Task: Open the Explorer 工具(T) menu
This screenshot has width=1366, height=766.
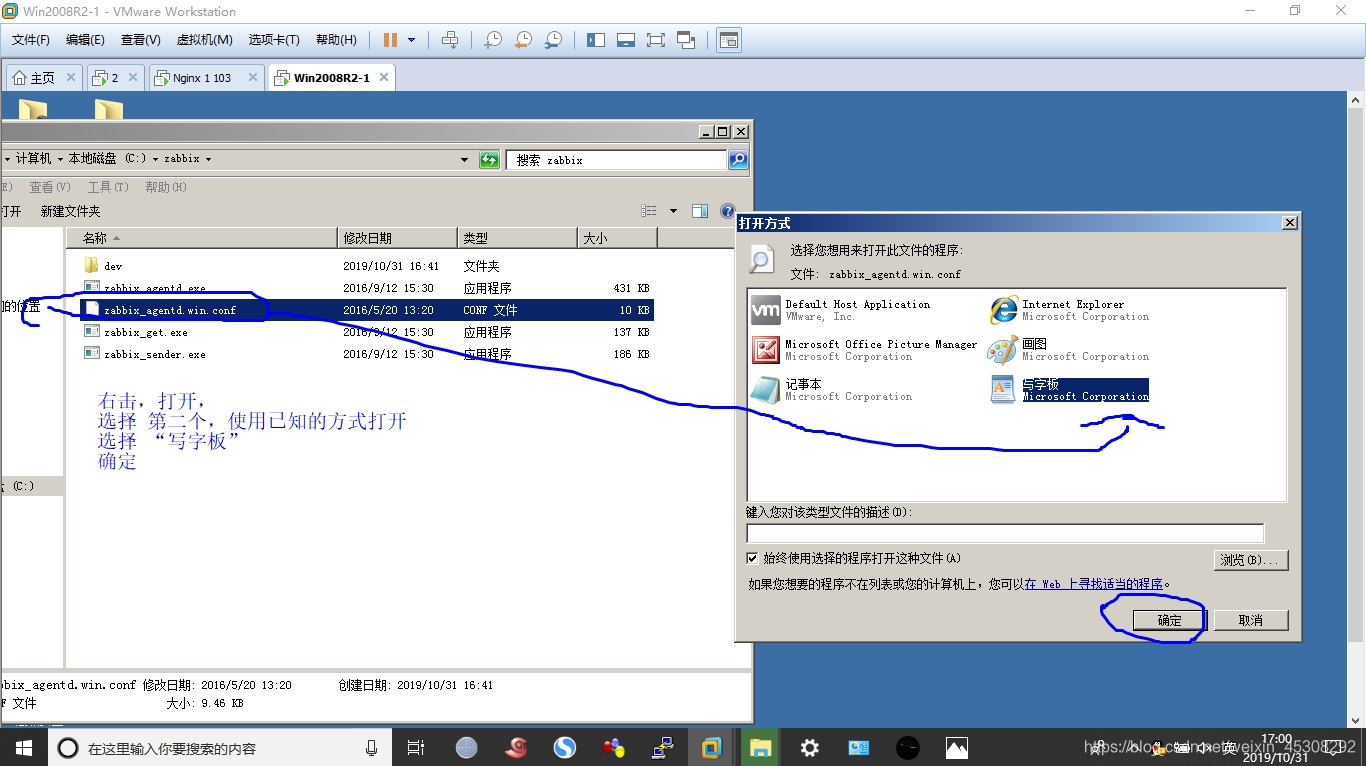Action: pos(108,187)
